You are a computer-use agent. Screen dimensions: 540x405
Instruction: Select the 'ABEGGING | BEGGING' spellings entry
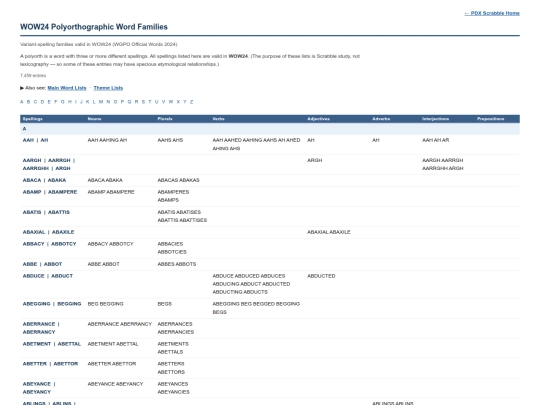pyautogui.click(x=52, y=304)
